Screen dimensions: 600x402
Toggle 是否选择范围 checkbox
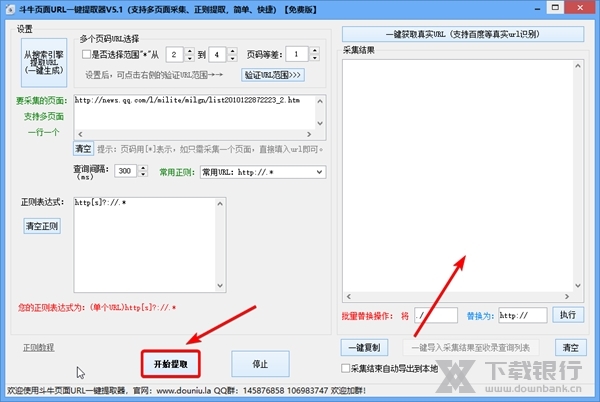(x=86, y=54)
